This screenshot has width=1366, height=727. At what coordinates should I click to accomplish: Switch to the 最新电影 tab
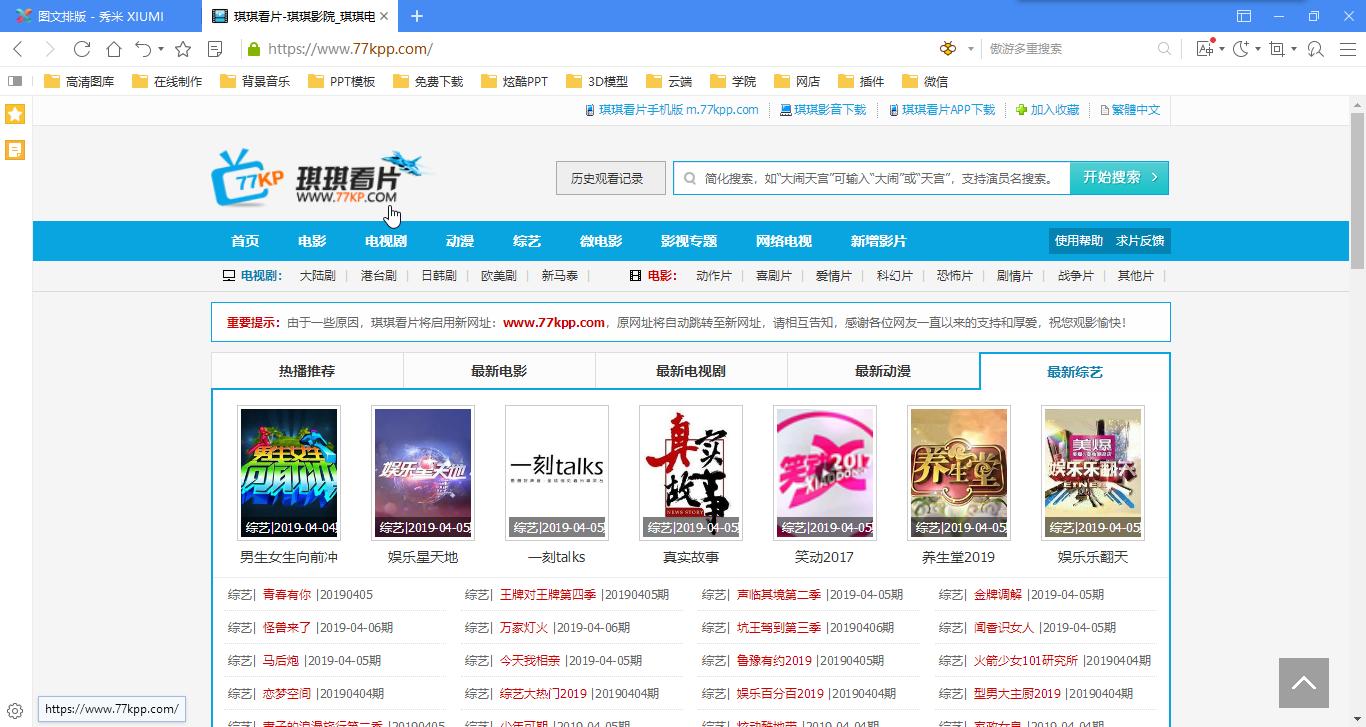pos(497,370)
